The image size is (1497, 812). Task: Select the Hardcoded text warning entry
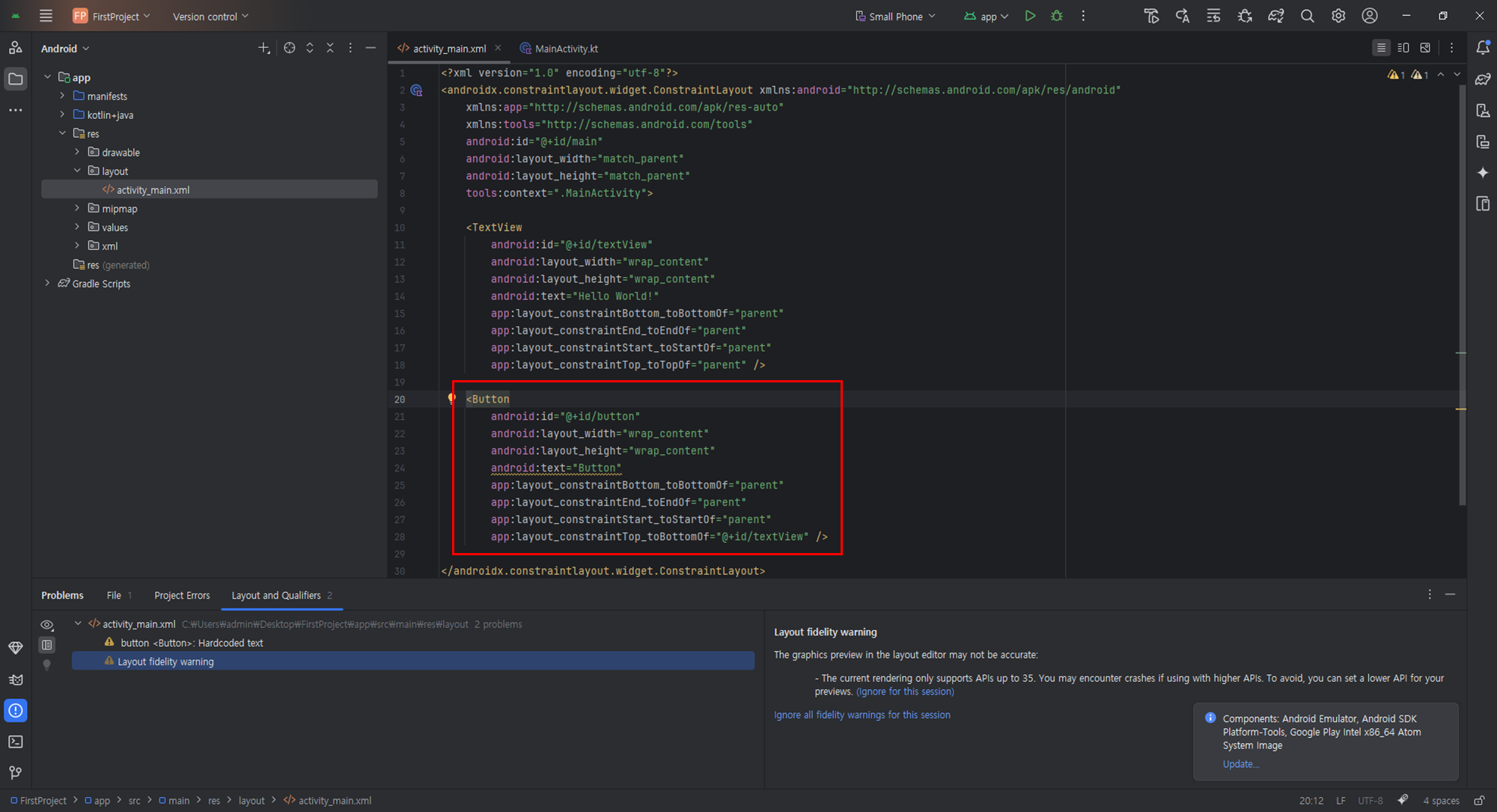pyautogui.click(x=192, y=643)
